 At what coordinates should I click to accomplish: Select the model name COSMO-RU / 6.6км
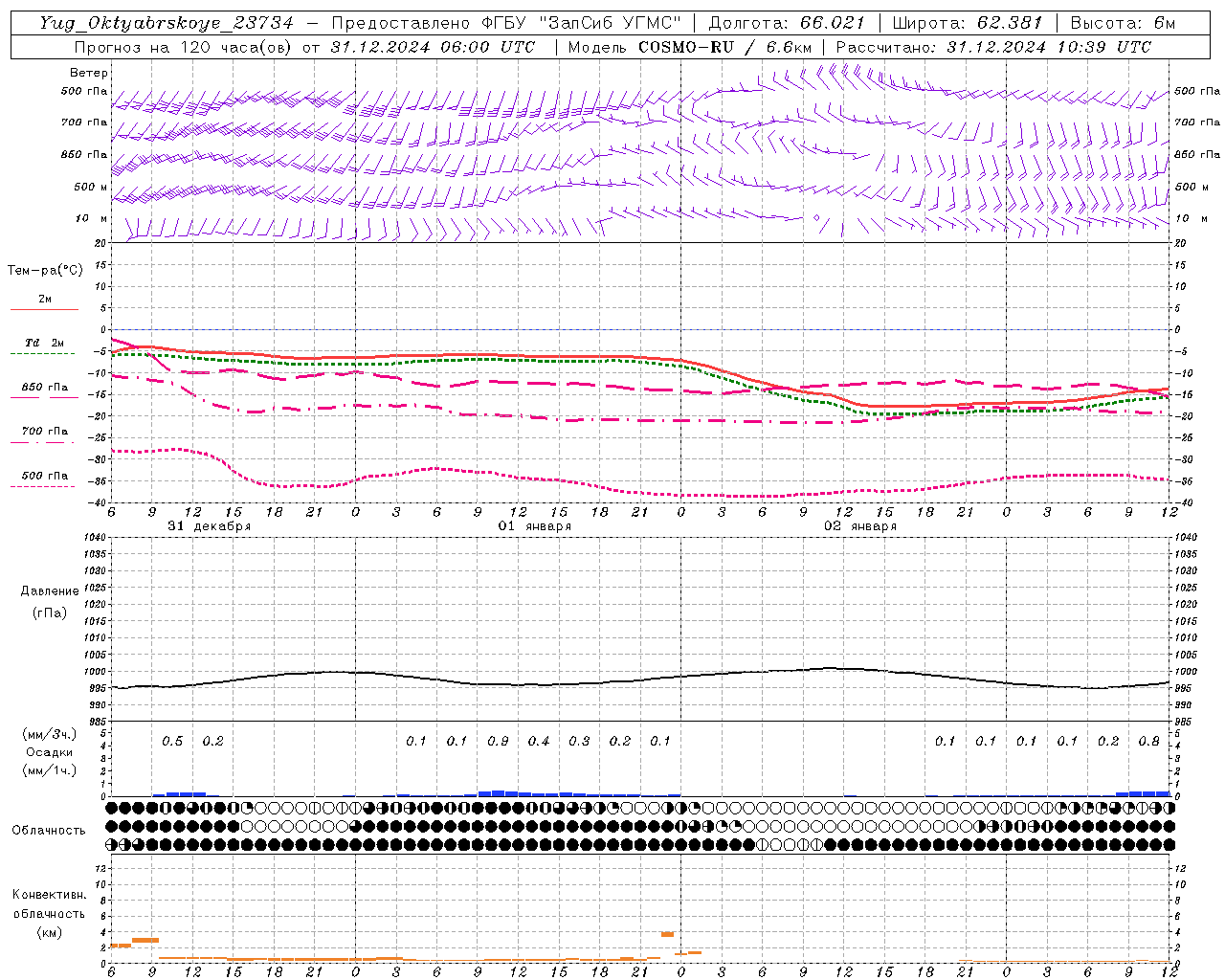coord(724,47)
